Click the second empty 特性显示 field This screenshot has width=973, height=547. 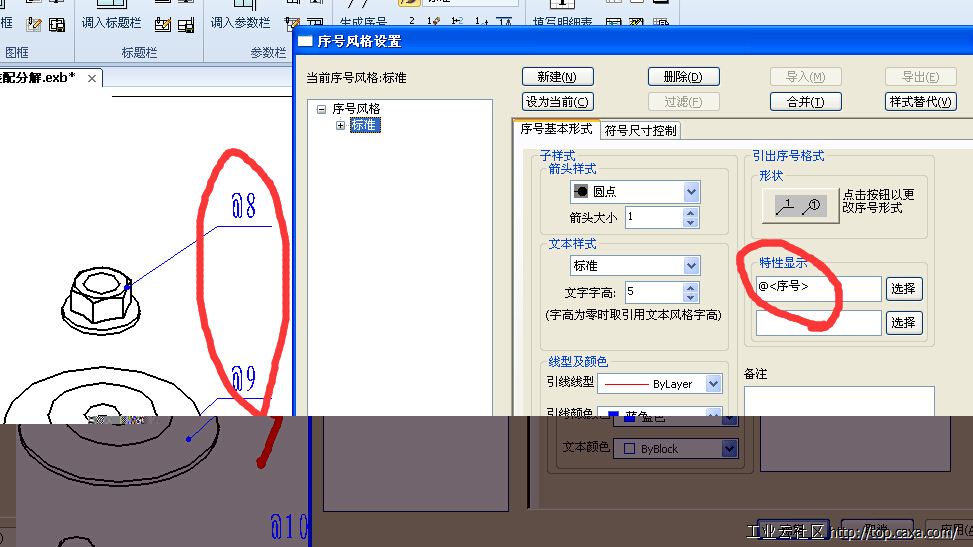pos(818,323)
